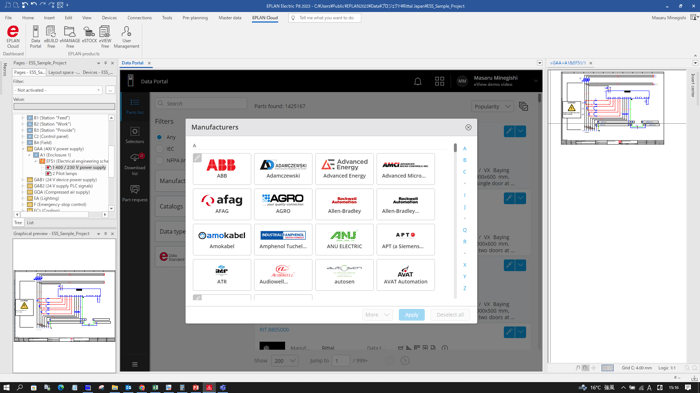The width and height of the screenshot is (700, 393).
Task: Click the Apply button
Action: pos(412,315)
